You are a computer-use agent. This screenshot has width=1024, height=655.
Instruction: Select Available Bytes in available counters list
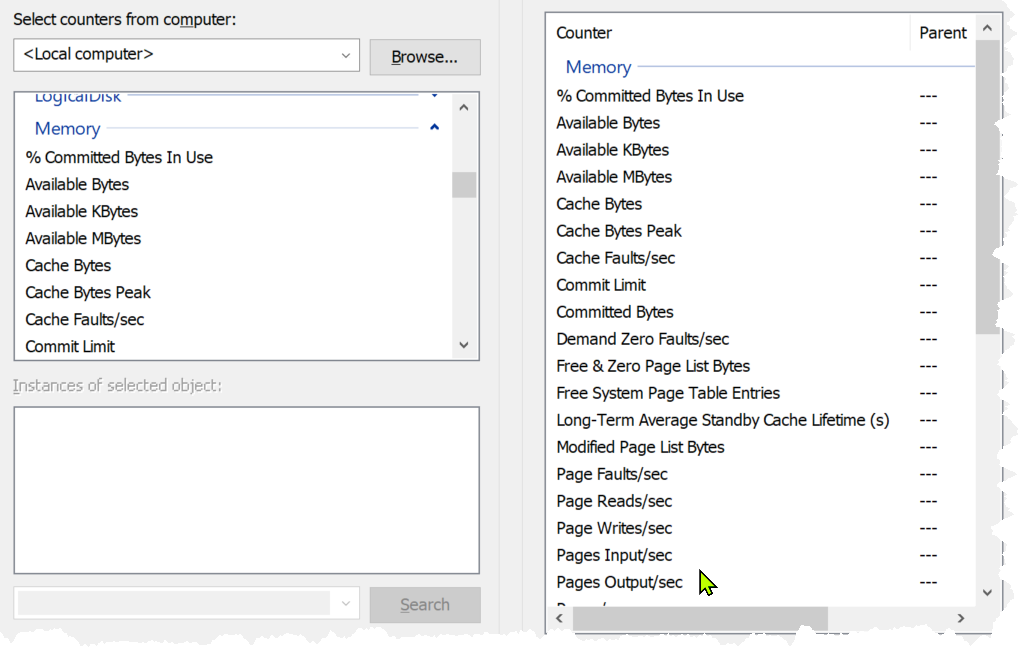(77, 185)
